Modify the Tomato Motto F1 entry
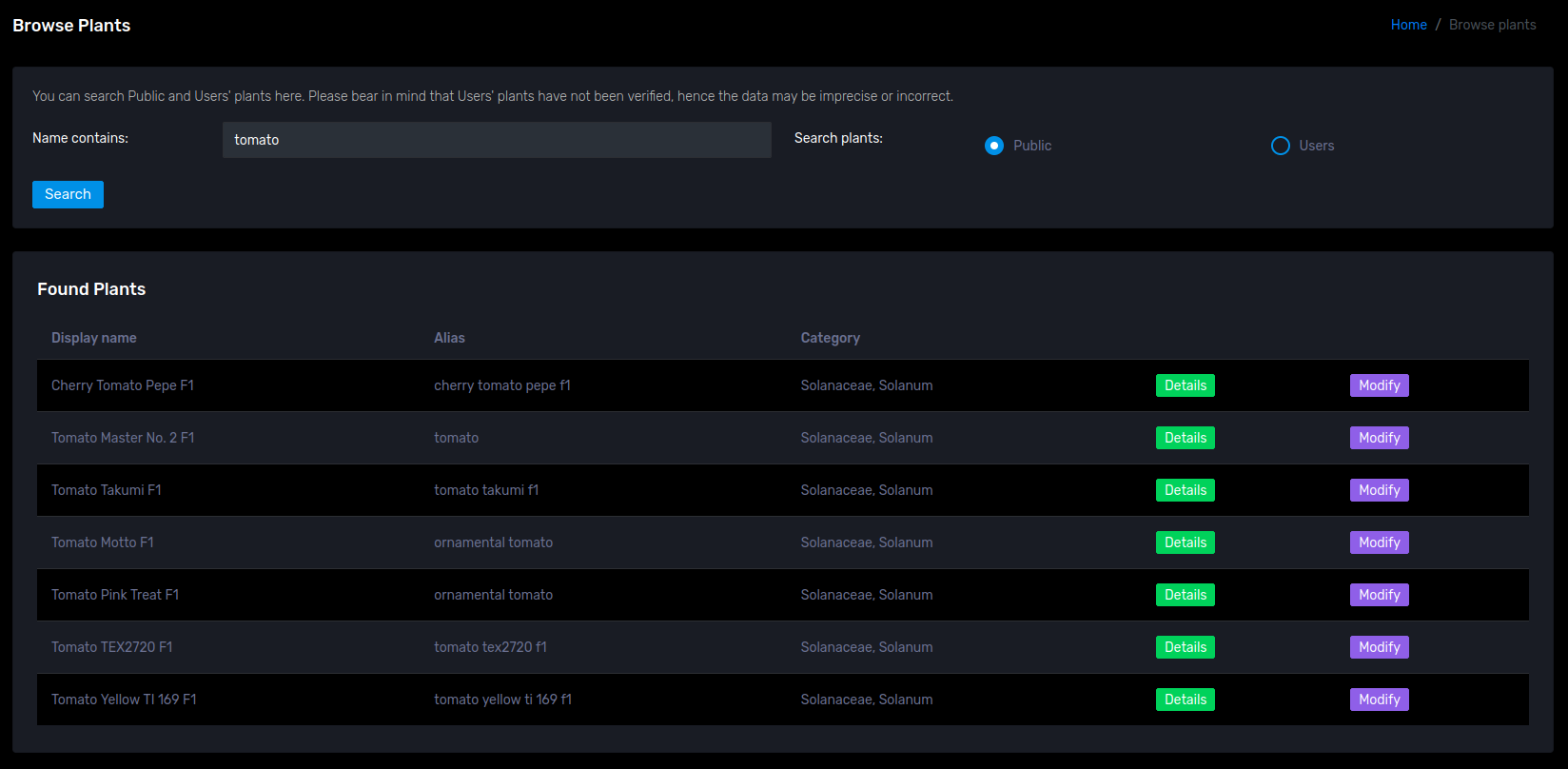 pos(1379,542)
